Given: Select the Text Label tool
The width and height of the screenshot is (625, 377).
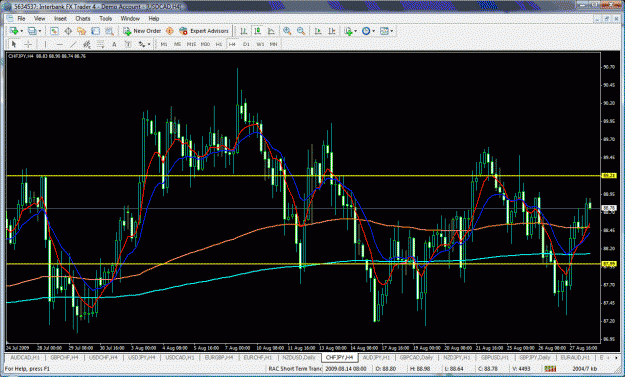Looking at the screenshot, I should pos(128,44).
